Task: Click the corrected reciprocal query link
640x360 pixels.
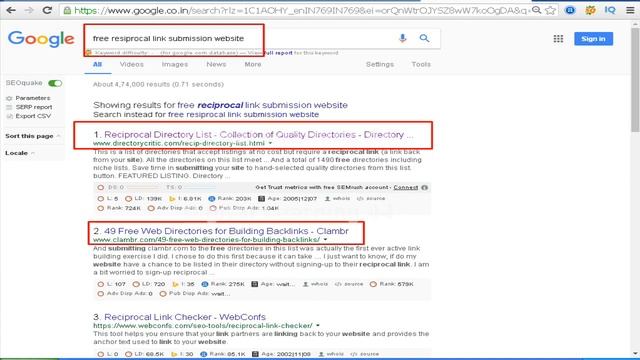Action: coord(262,105)
